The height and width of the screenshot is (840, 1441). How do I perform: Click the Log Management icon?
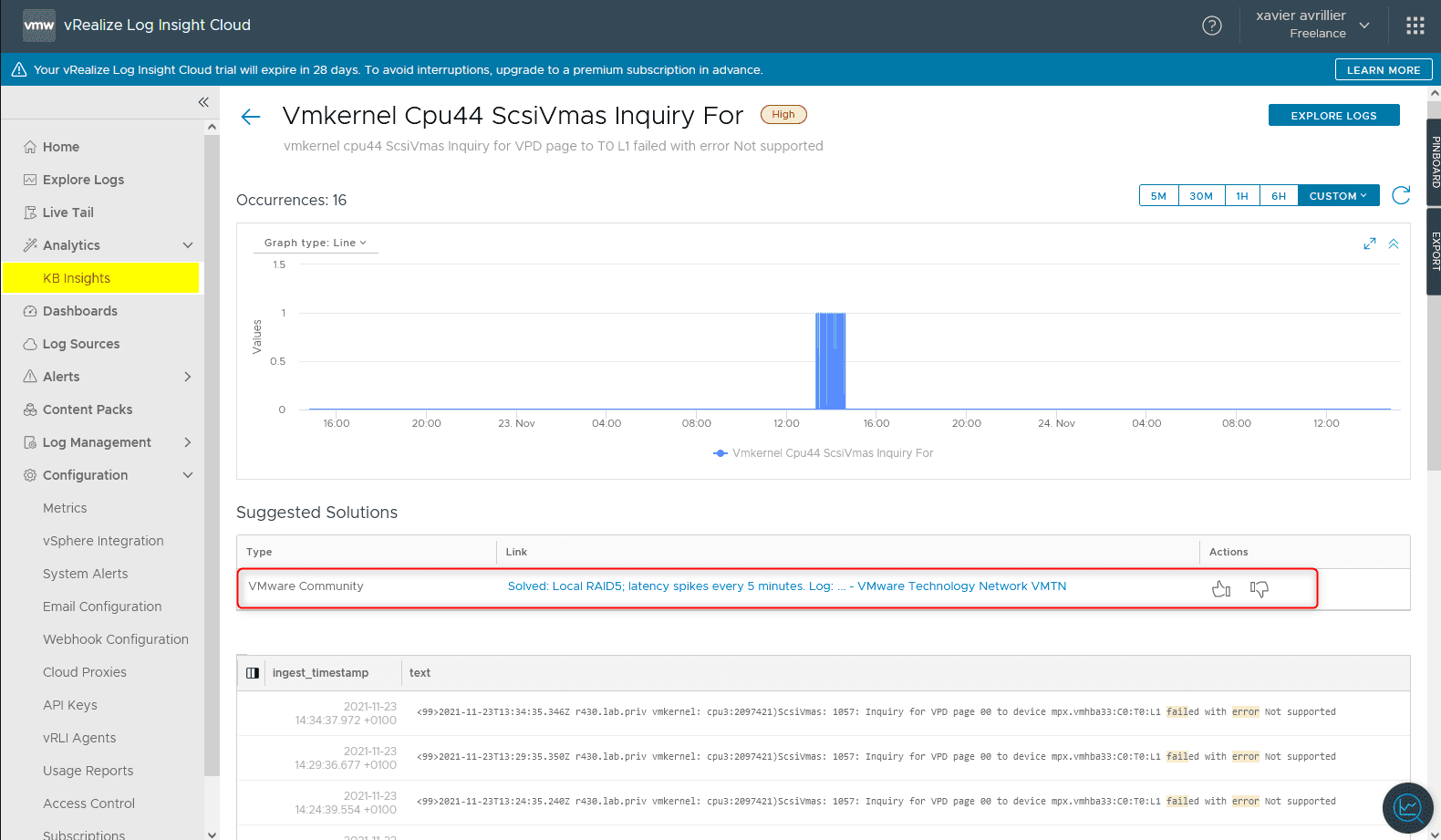tap(30, 442)
